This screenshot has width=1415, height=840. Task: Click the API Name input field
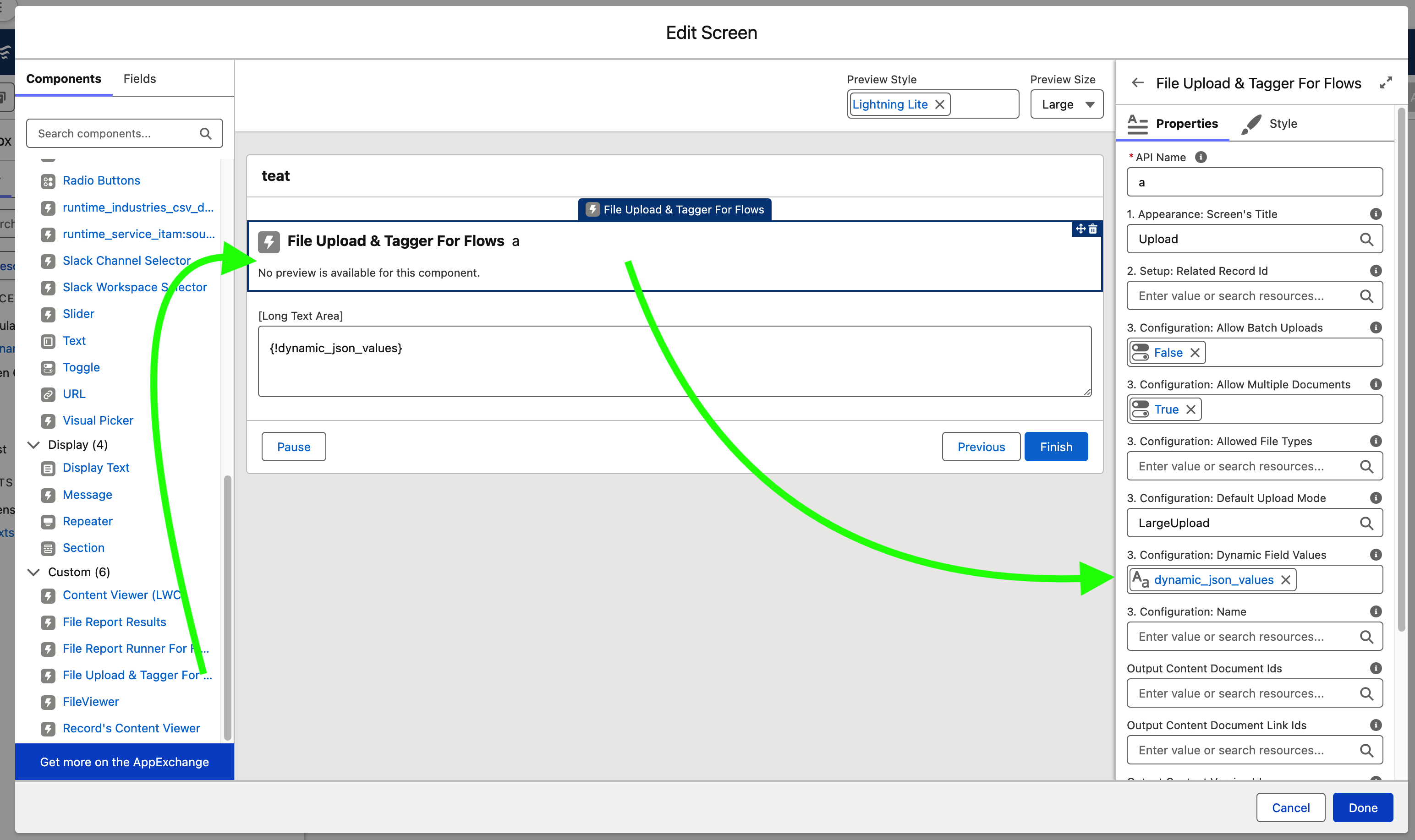coord(1254,182)
